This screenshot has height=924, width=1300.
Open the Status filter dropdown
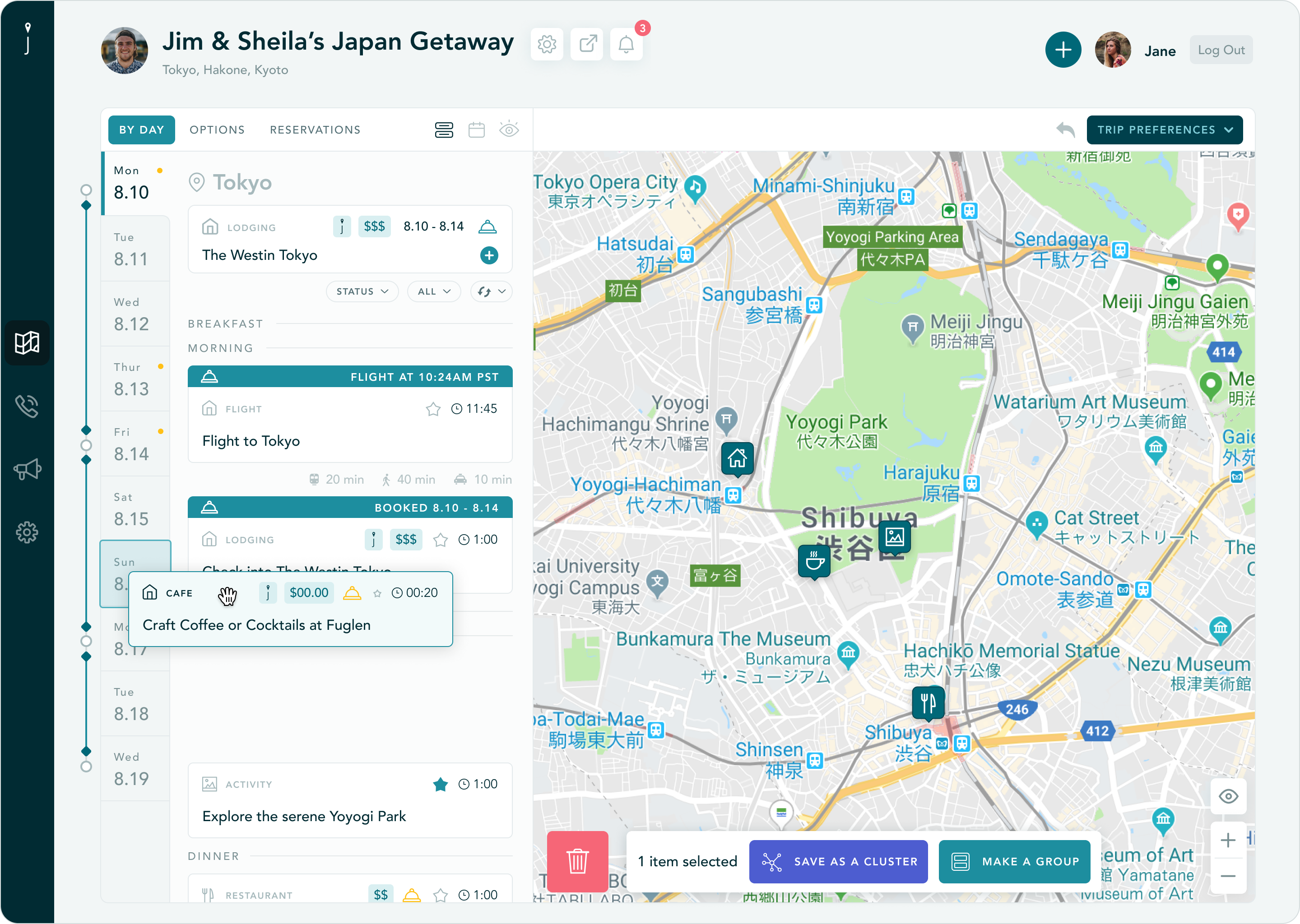click(362, 291)
